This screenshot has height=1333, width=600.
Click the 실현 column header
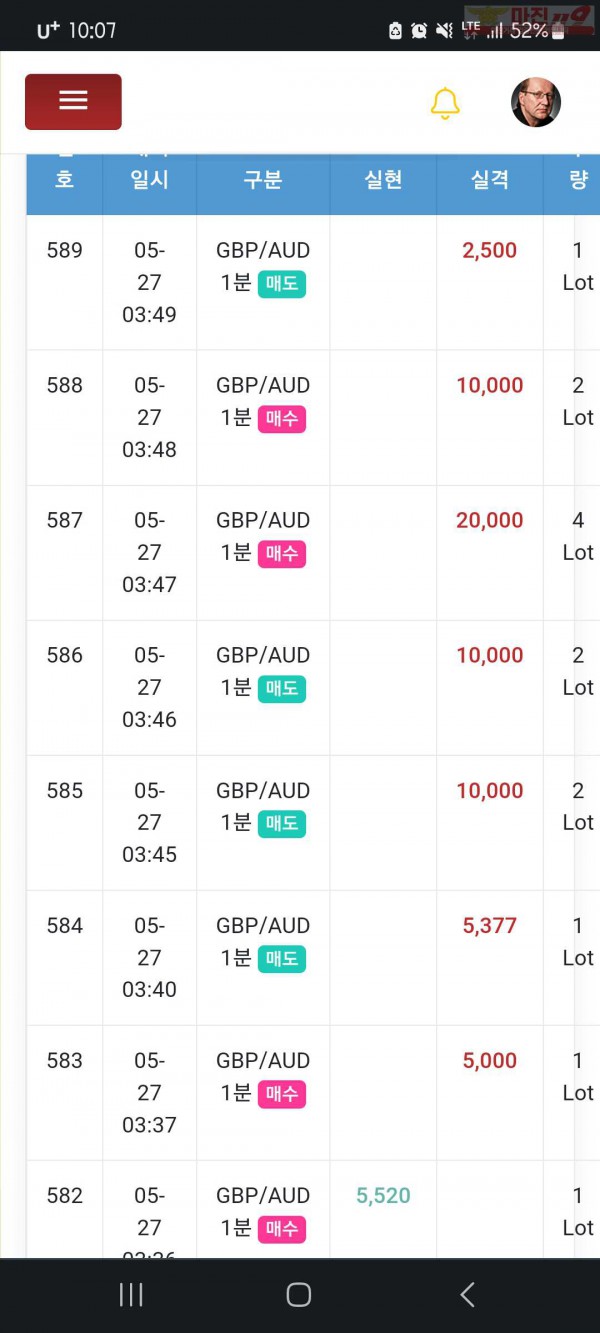[383, 180]
